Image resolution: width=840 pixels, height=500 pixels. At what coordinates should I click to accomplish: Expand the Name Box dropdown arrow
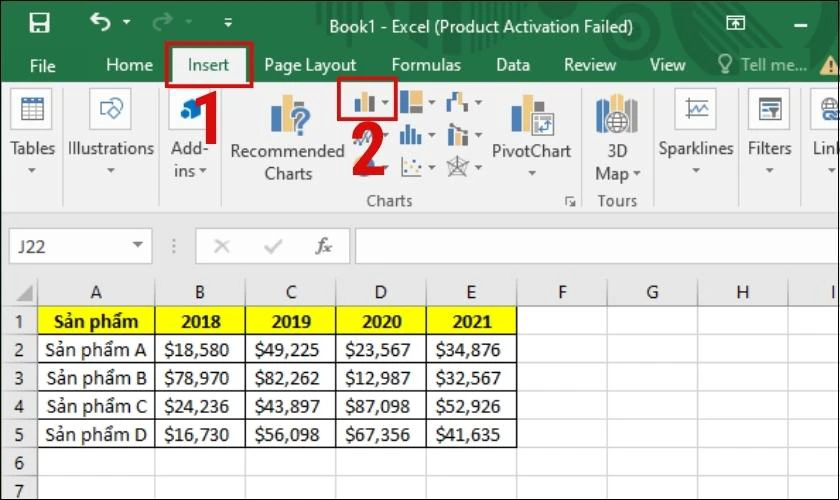pyautogui.click(x=138, y=245)
